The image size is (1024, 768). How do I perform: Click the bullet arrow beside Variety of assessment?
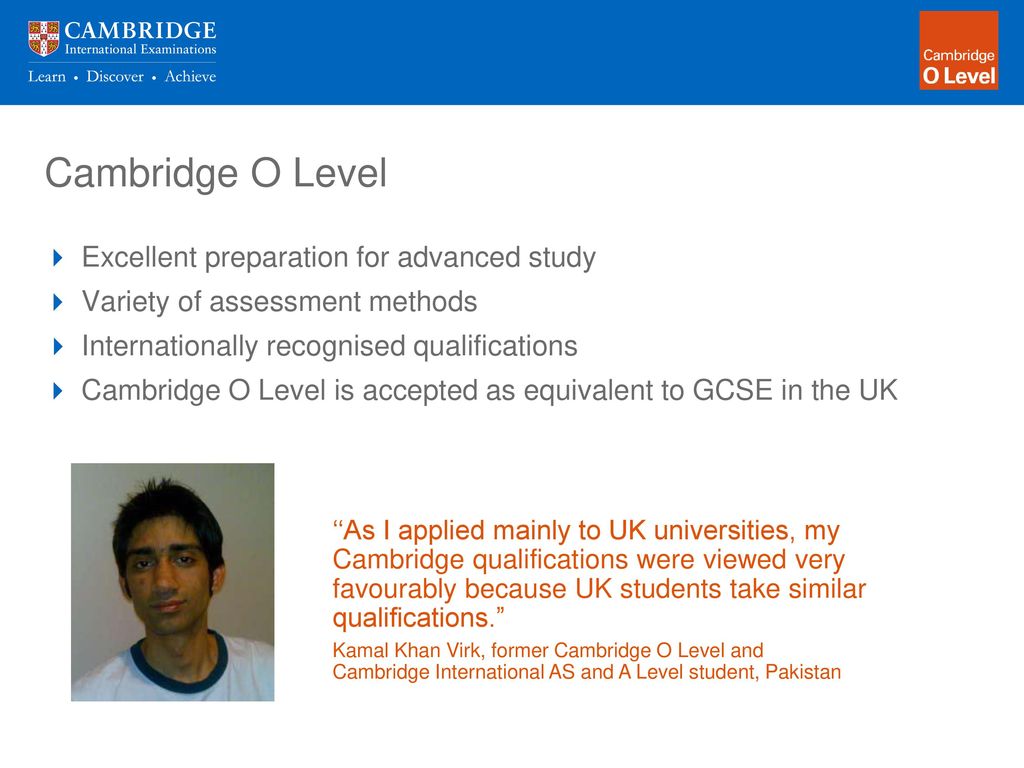tap(57, 302)
